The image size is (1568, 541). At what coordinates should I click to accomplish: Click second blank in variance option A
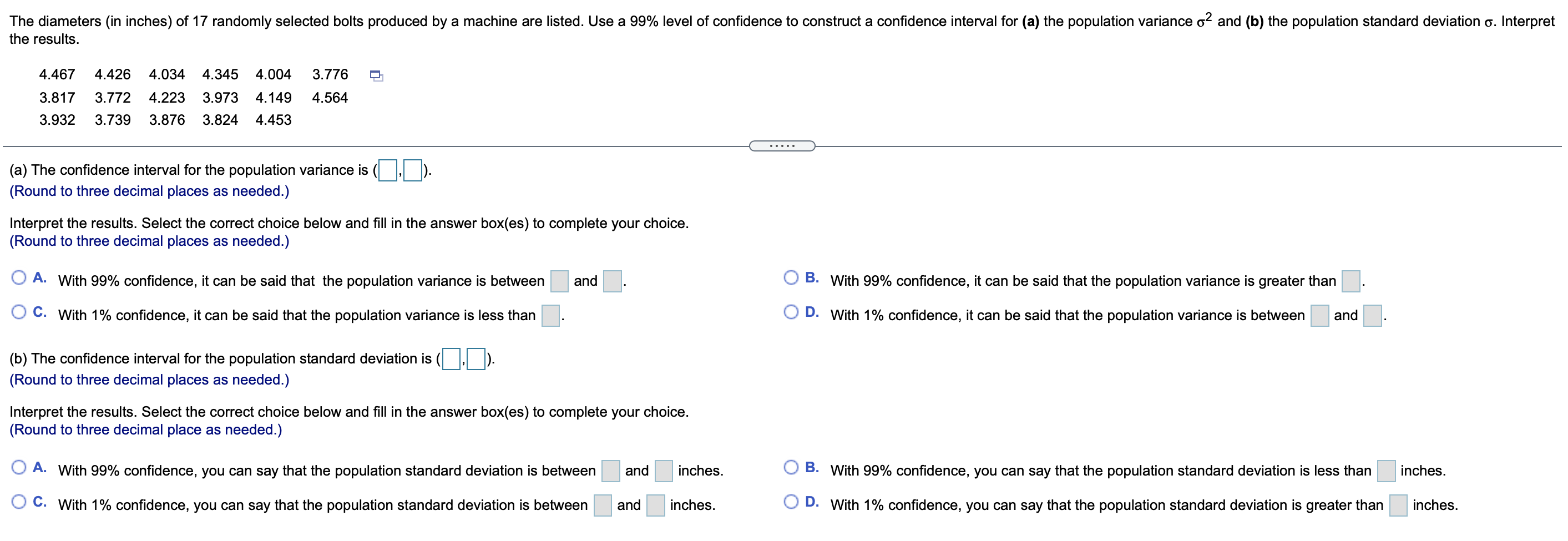tap(613, 281)
